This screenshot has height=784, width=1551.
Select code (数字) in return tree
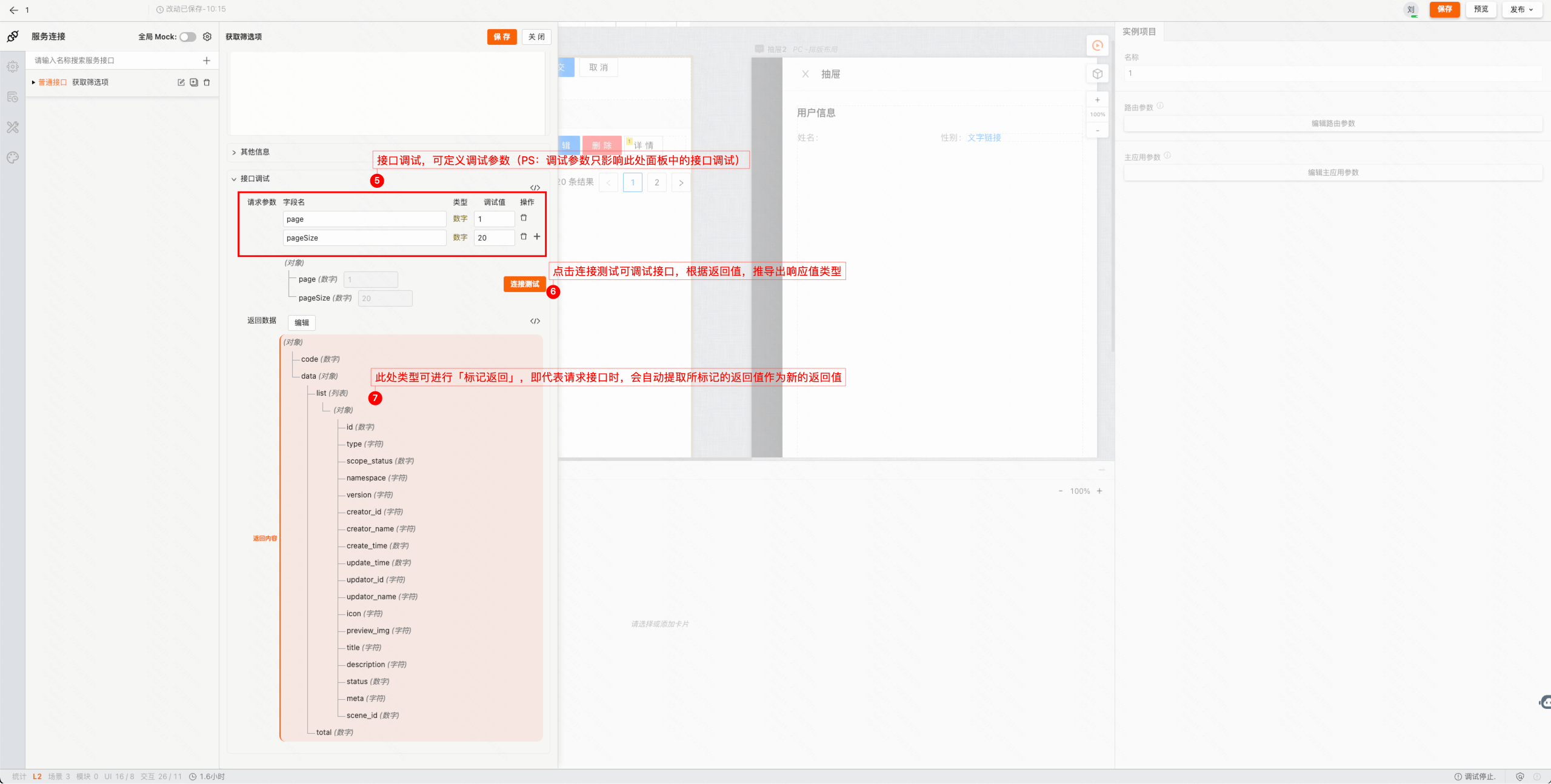(320, 359)
